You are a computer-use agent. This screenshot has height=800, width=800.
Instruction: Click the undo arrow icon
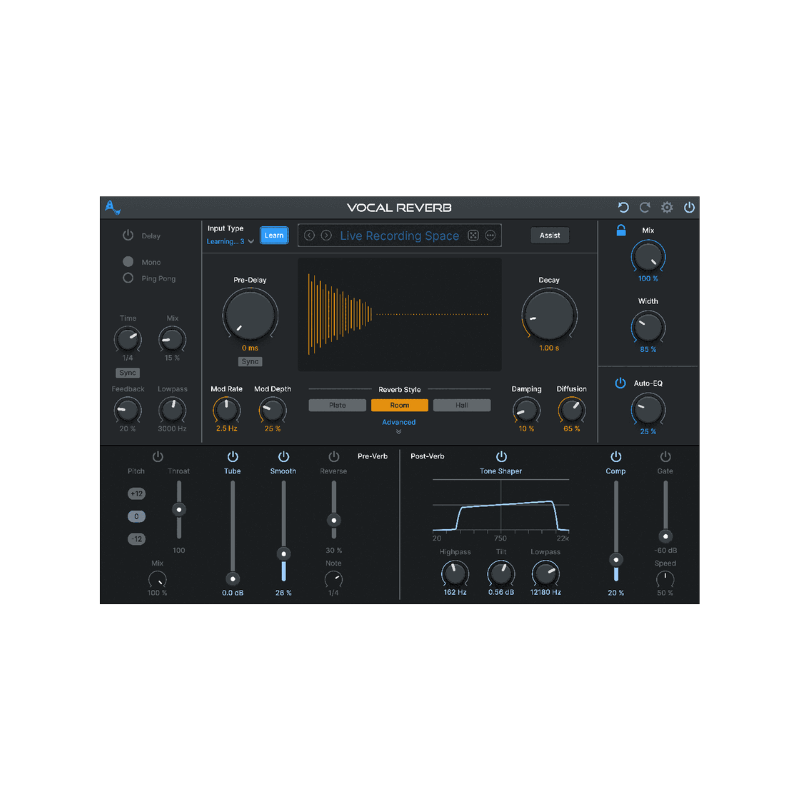623,208
